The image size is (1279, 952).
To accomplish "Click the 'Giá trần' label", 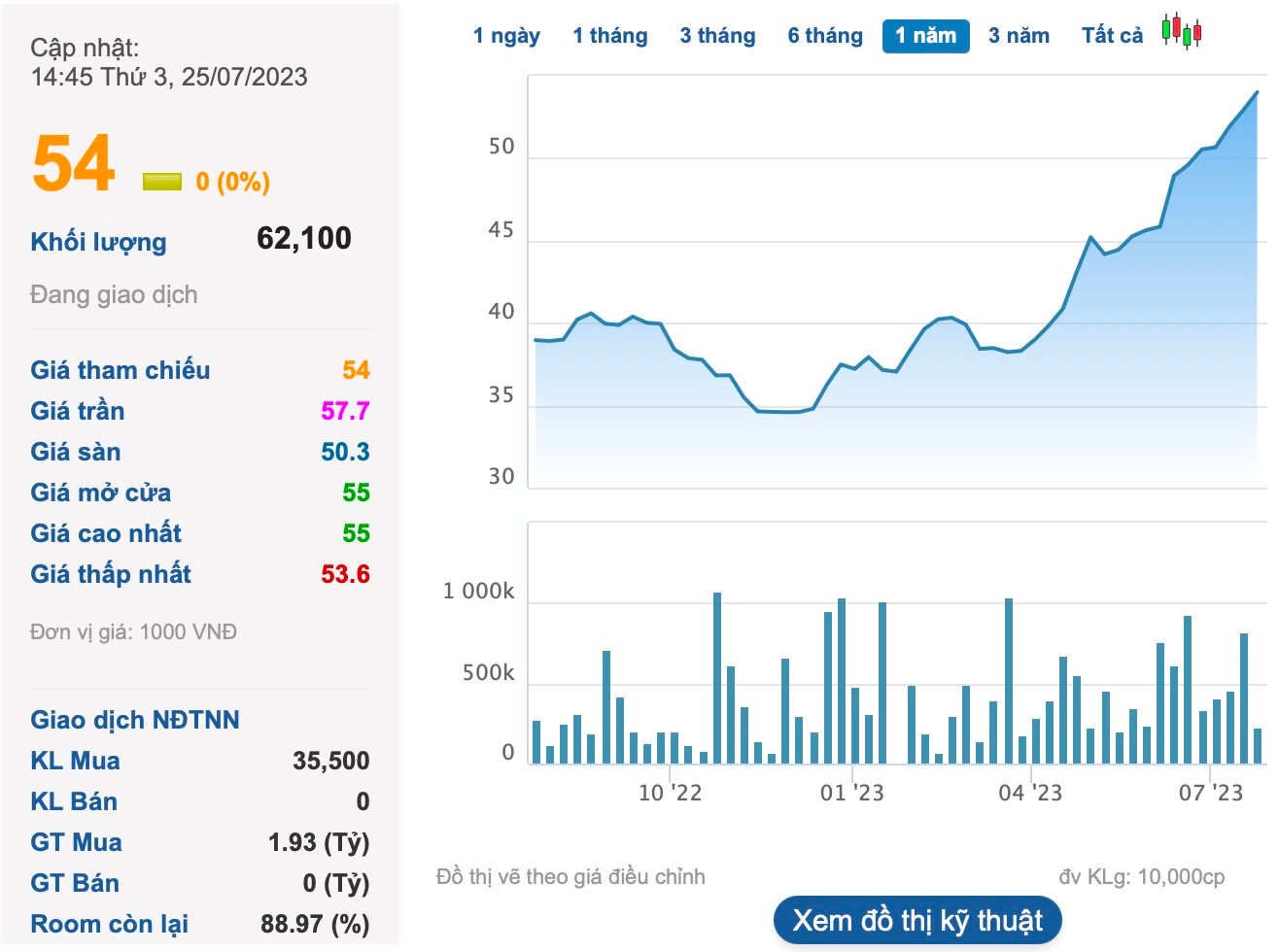I will tap(78, 411).
